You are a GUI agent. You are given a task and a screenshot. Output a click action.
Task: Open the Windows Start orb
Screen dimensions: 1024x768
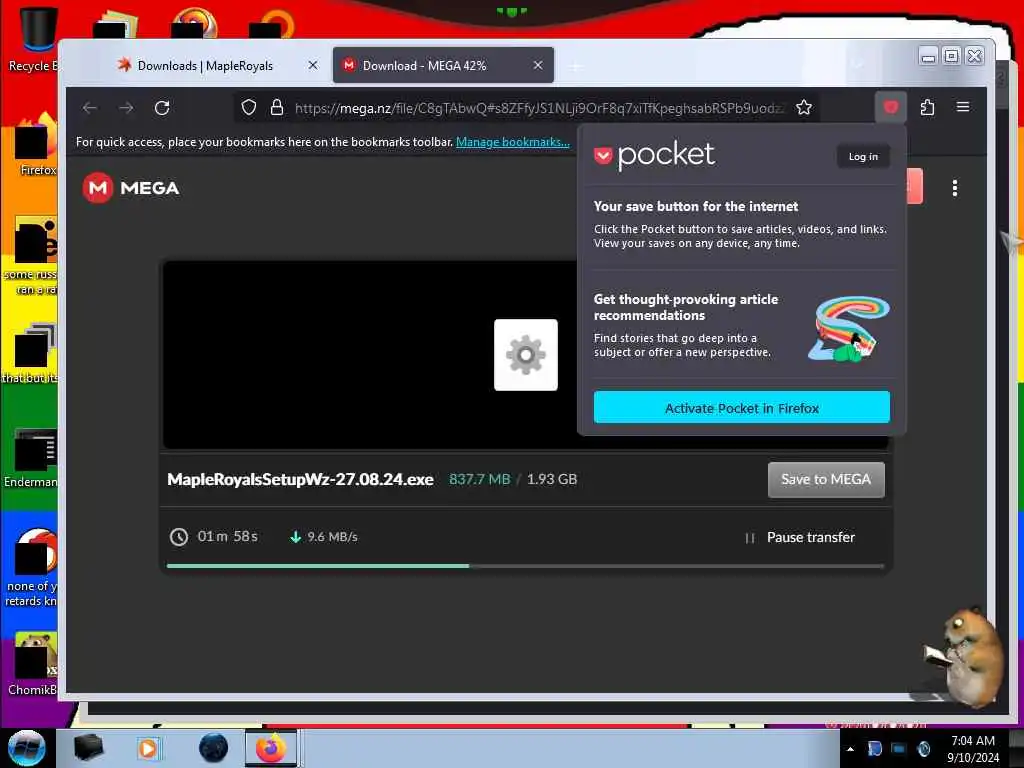pyautogui.click(x=27, y=748)
